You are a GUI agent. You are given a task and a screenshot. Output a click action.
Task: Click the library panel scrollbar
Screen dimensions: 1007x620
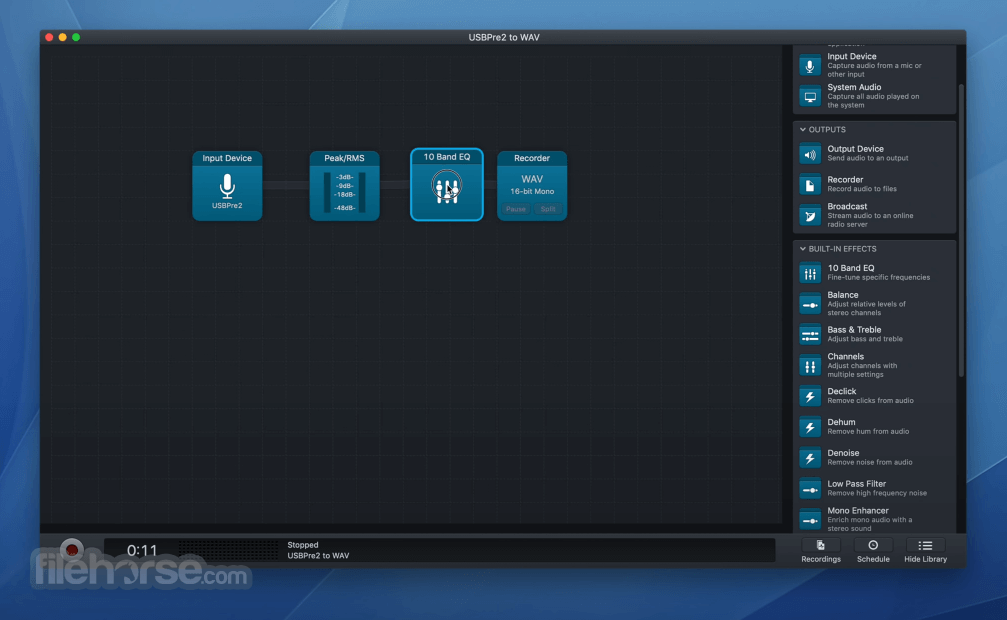(x=961, y=230)
